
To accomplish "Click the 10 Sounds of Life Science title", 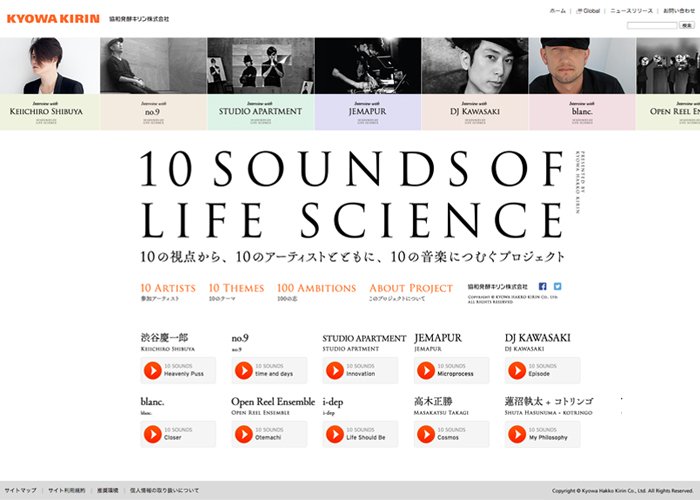I will click(x=352, y=194).
